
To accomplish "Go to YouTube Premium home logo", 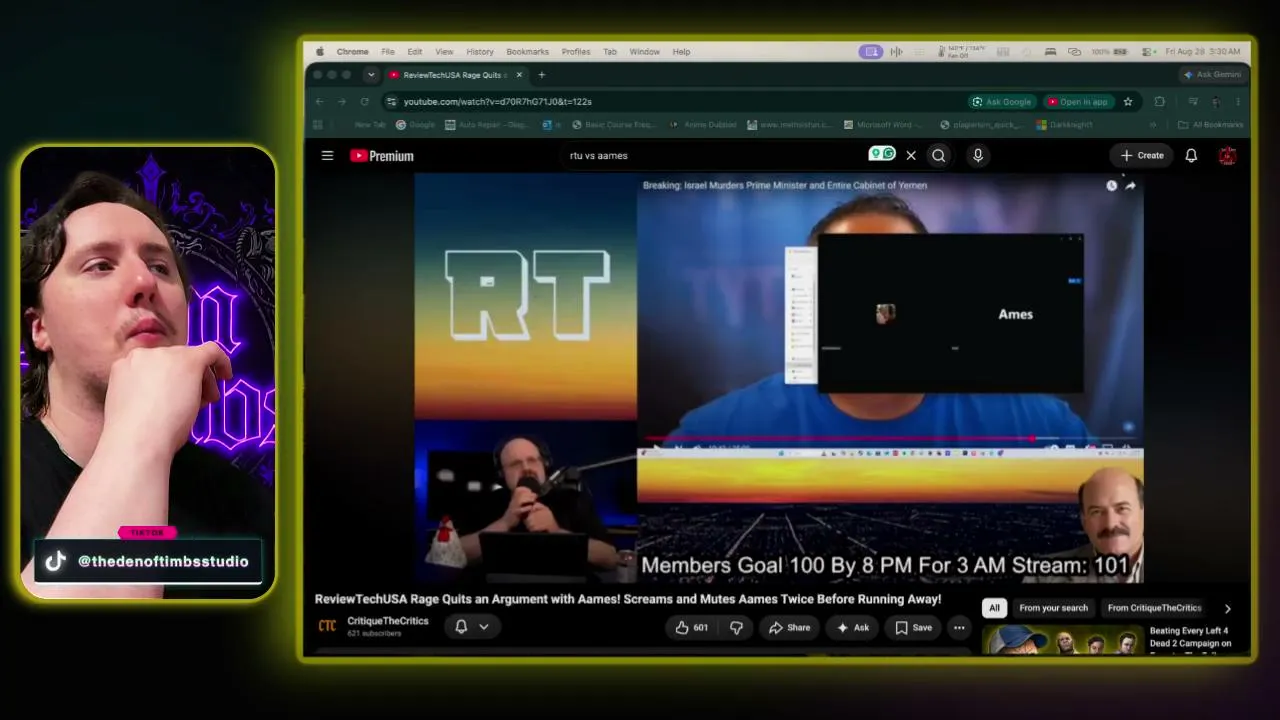I will tap(382, 155).
